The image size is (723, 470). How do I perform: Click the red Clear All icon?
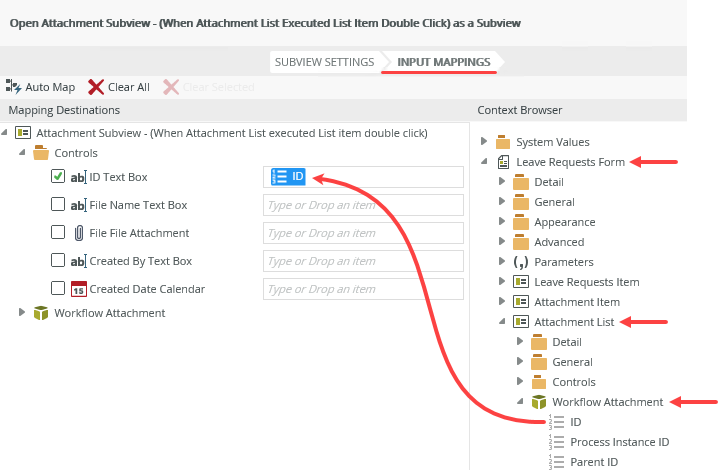[96, 87]
